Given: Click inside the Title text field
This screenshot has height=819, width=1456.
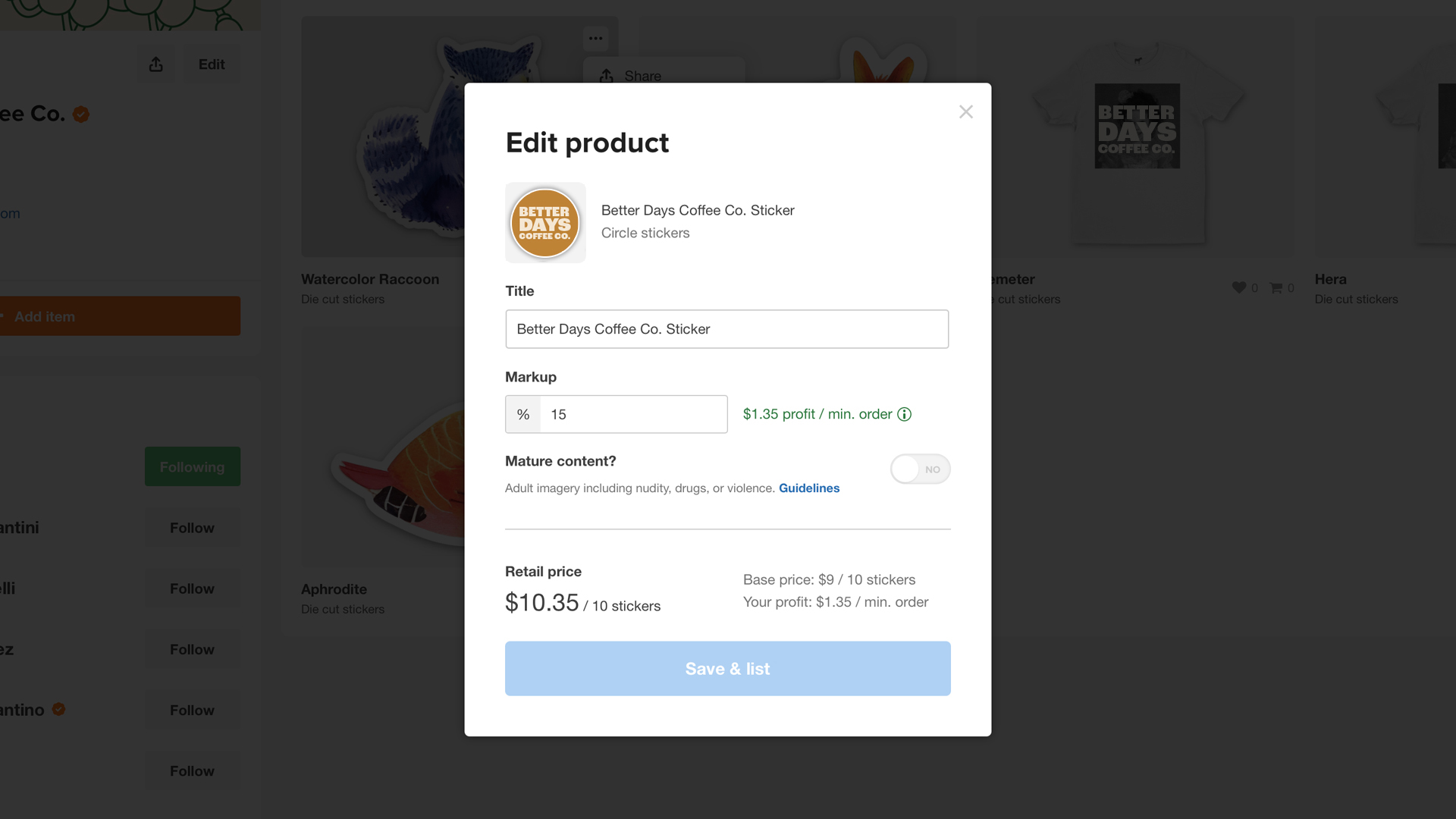Looking at the screenshot, I should pyautogui.click(x=726, y=328).
